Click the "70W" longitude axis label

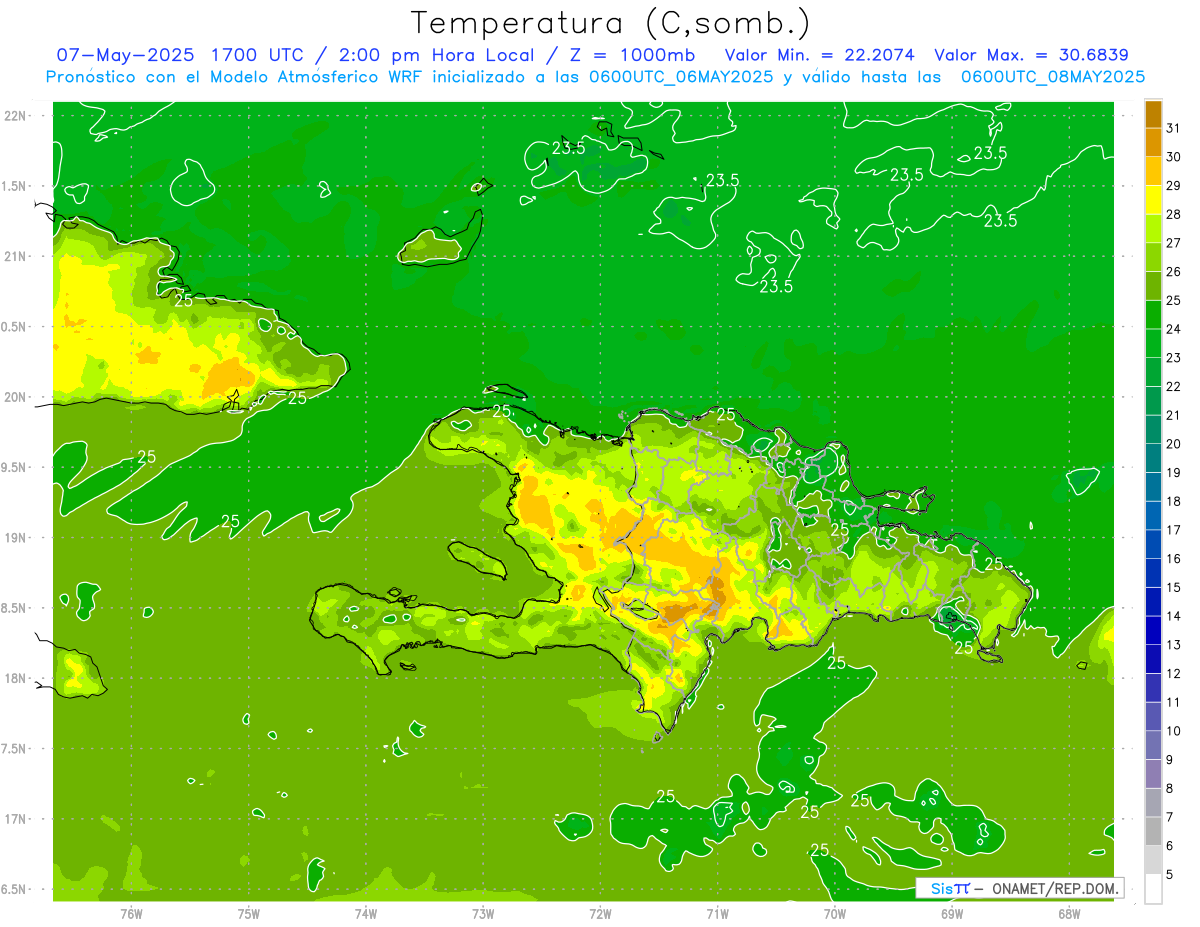tap(835, 914)
